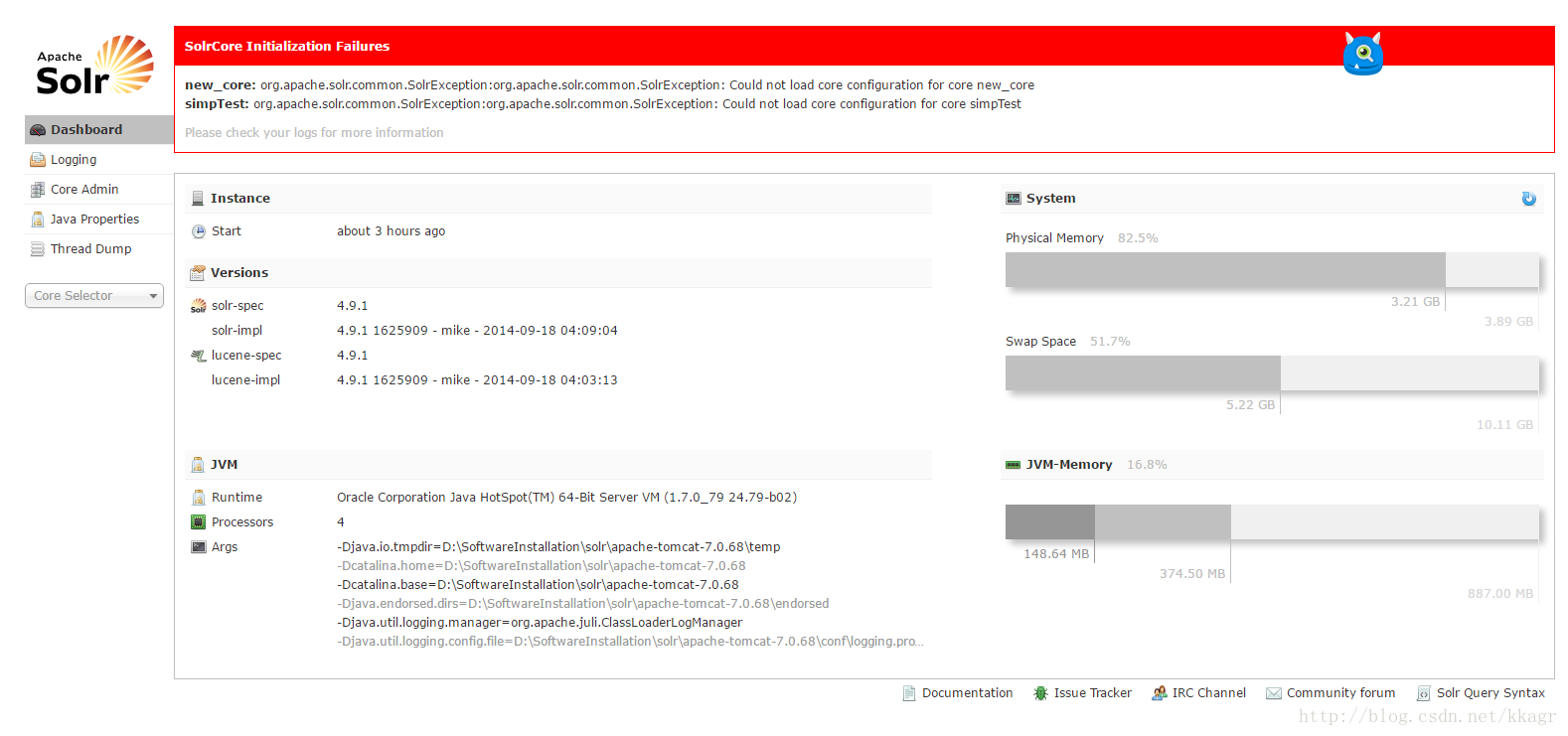This screenshot has height=736, width=1568.
Task: Click the Core Admin server icon
Action: (38, 190)
